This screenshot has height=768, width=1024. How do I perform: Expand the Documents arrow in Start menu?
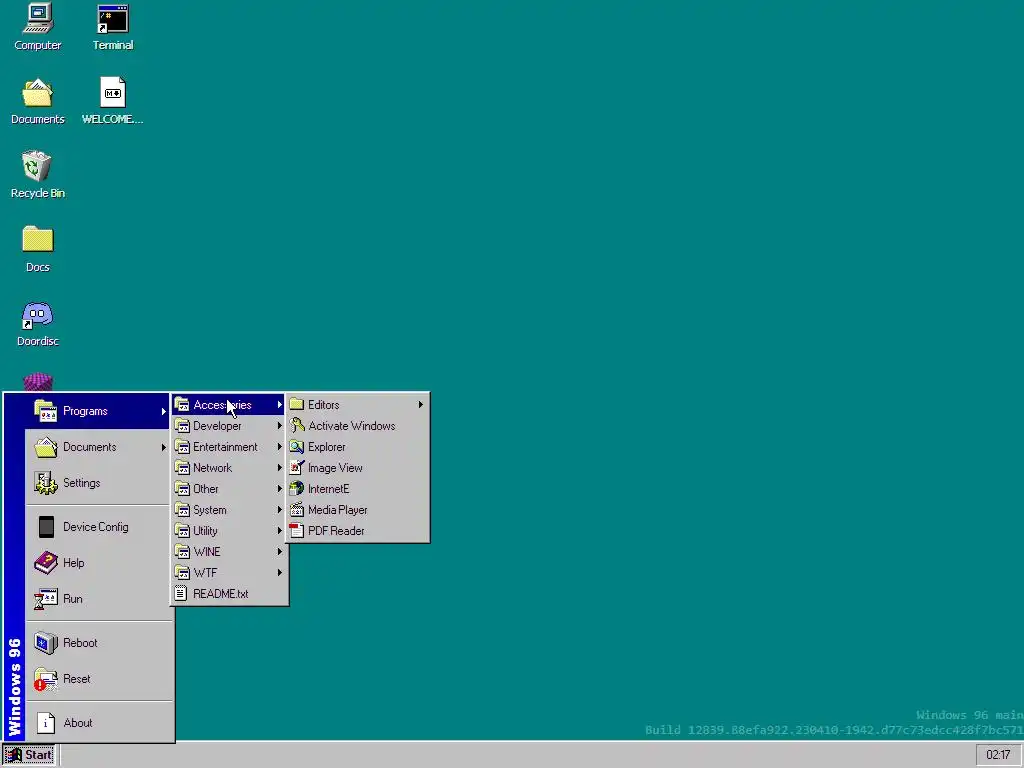(163, 447)
